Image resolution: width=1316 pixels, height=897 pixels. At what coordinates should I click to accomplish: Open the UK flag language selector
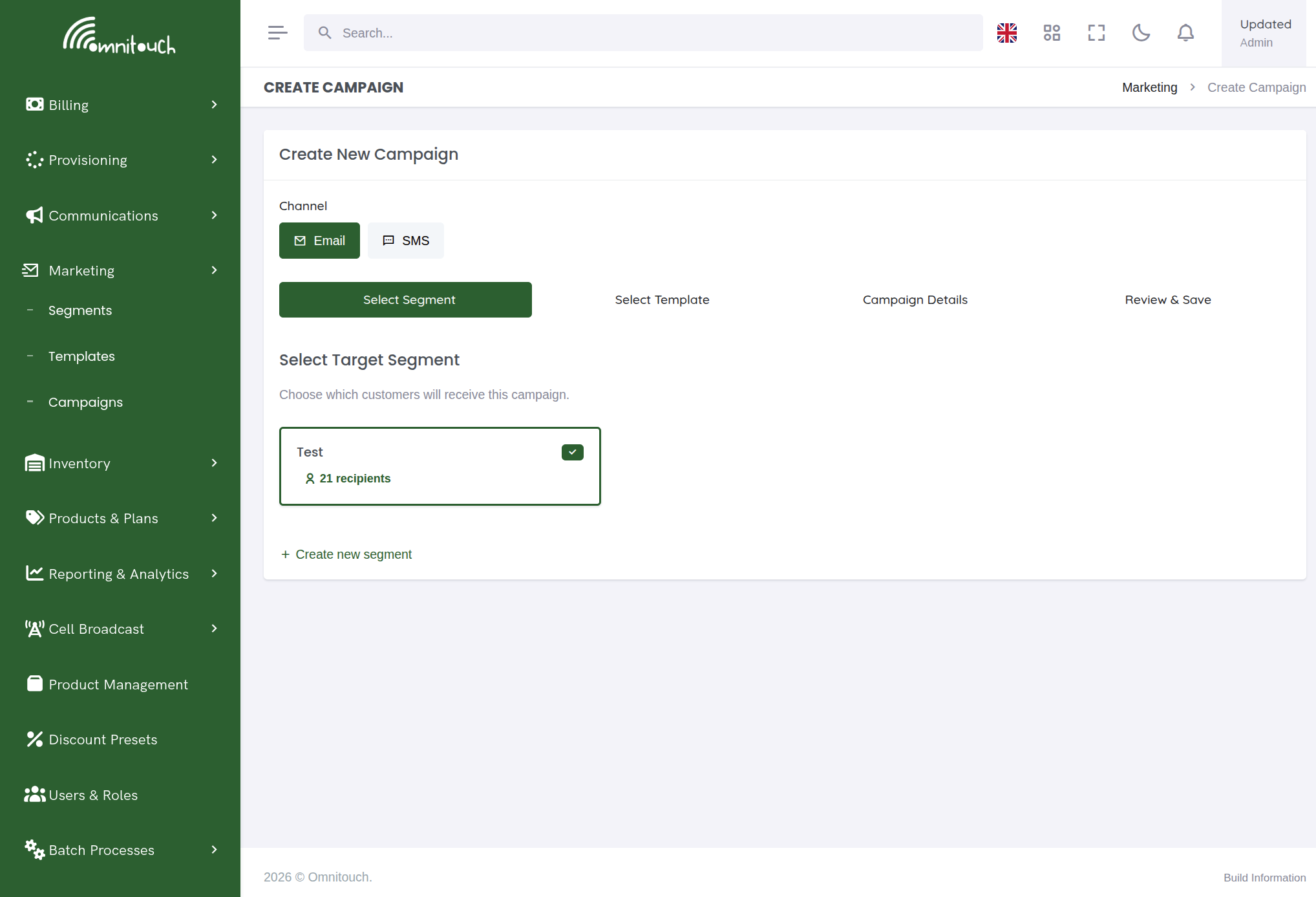(1006, 33)
